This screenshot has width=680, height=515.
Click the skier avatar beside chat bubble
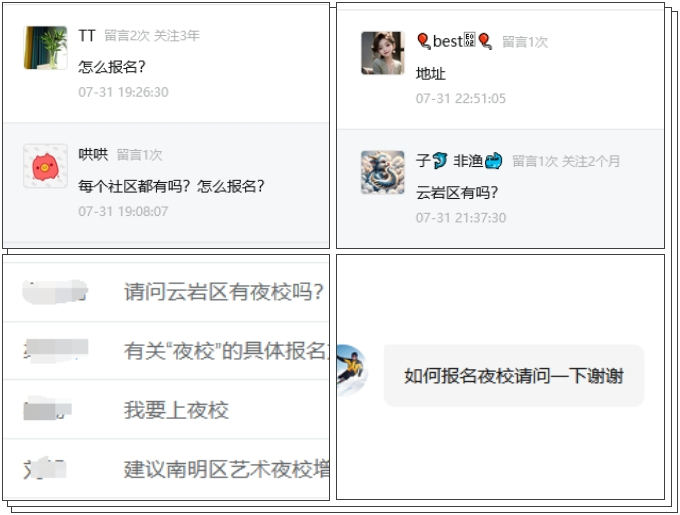[352, 370]
